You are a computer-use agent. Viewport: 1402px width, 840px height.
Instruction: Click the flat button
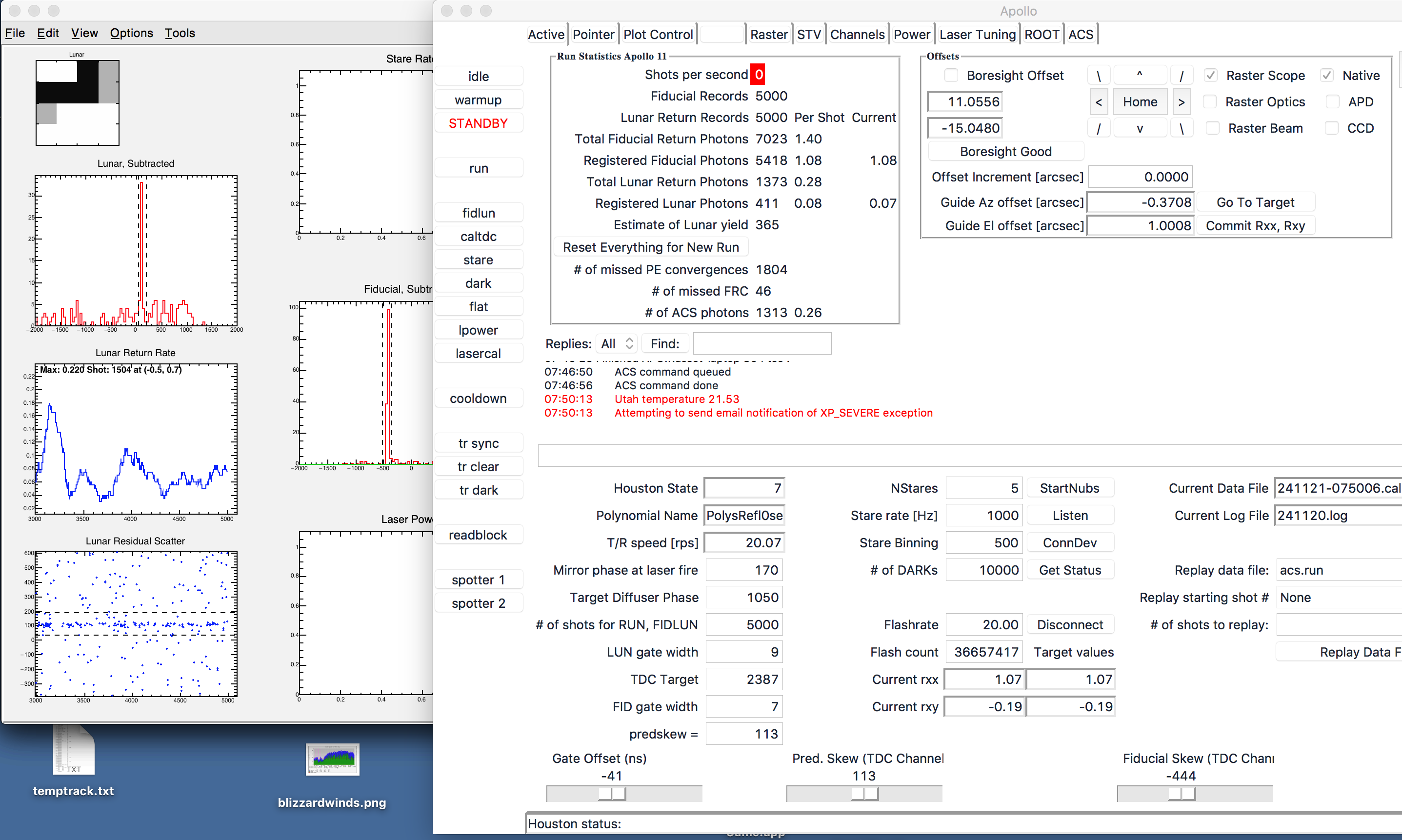[478, 307]
